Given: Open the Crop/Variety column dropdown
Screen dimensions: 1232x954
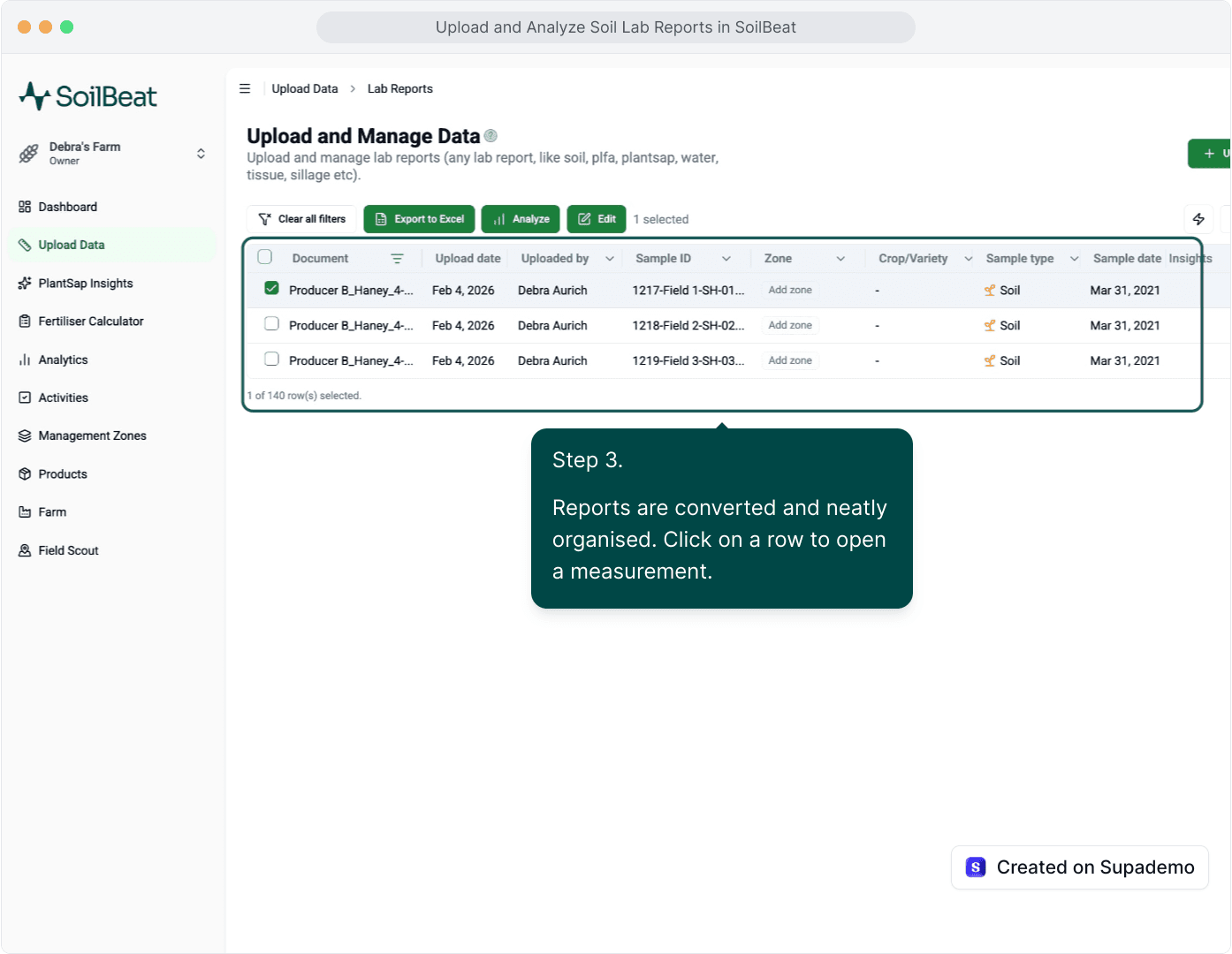Looking at the screenshot, I should point(968,259).
